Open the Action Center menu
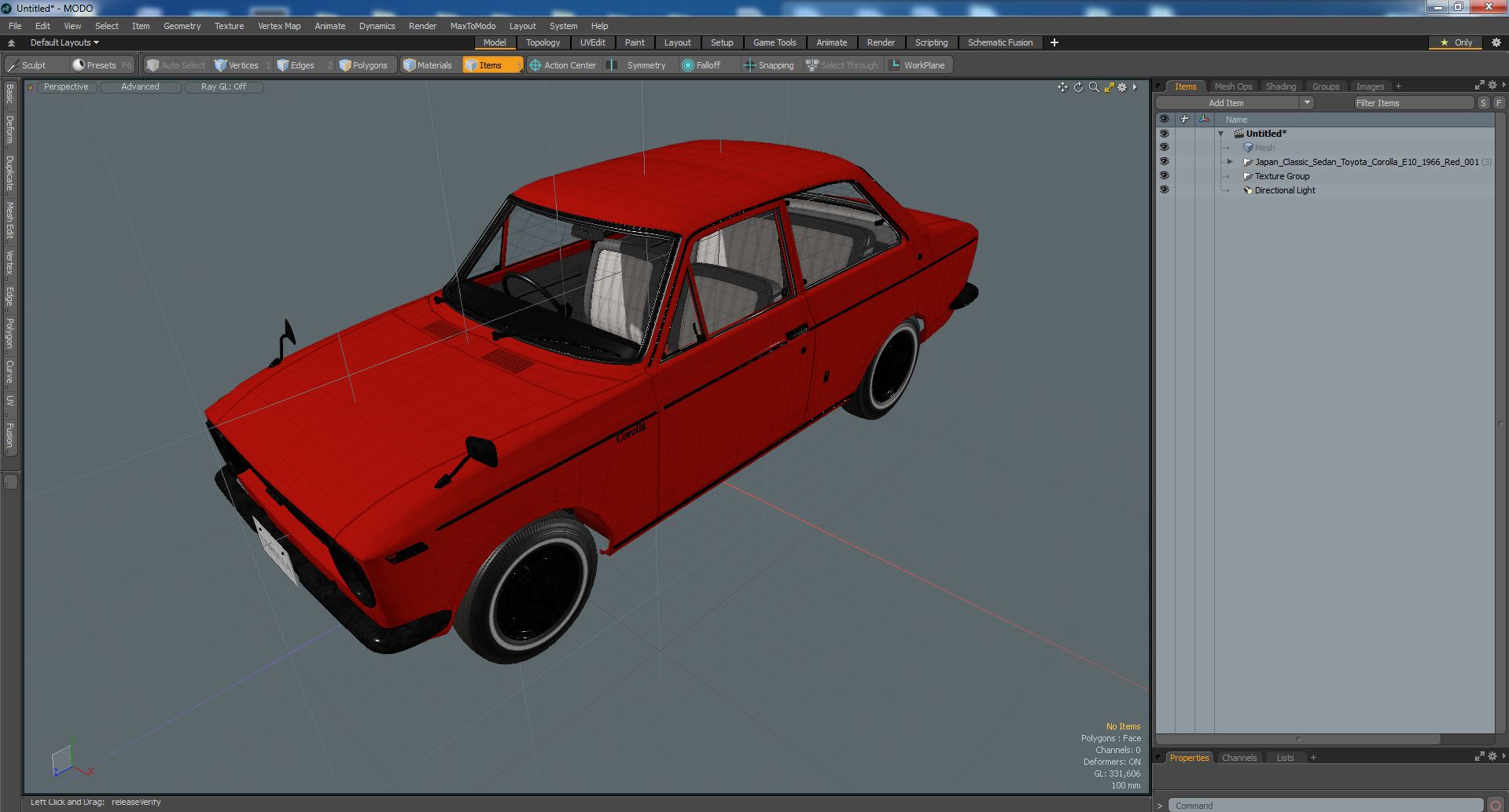 (x=564, y=65)
